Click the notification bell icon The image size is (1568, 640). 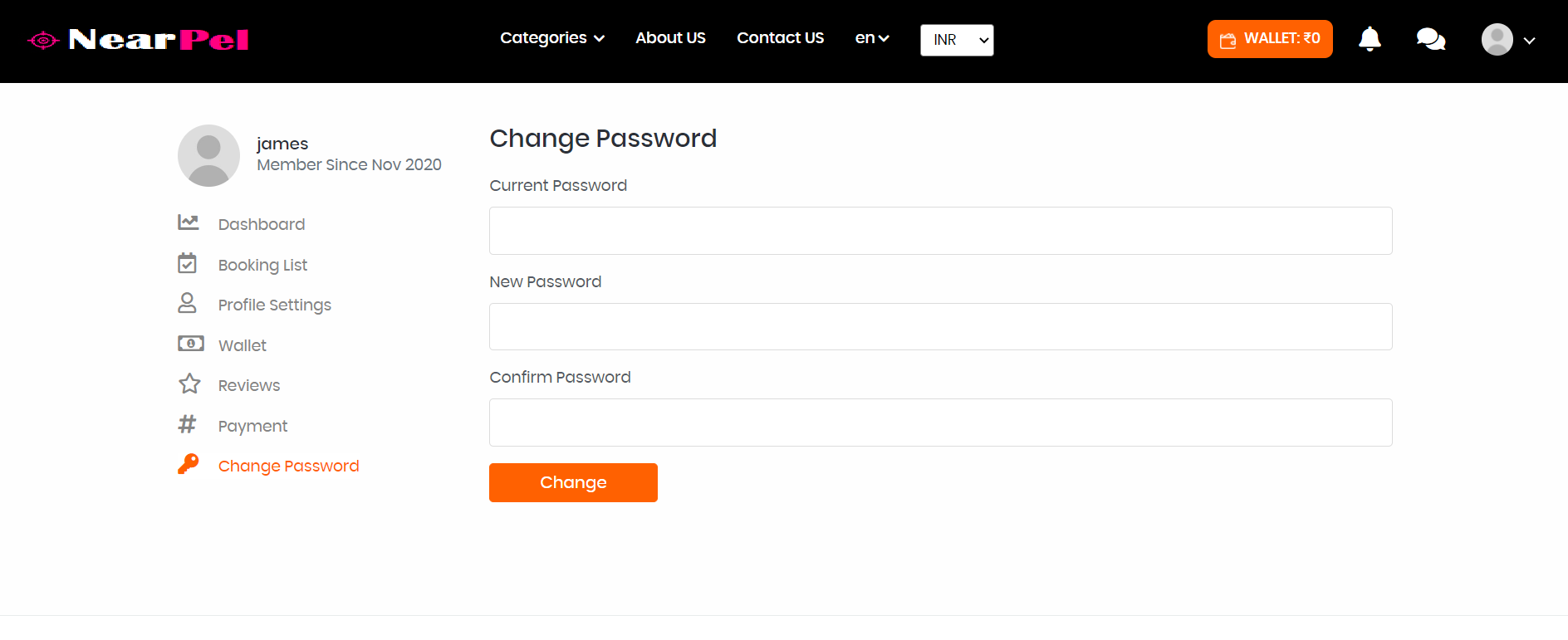click(1370, 39)
